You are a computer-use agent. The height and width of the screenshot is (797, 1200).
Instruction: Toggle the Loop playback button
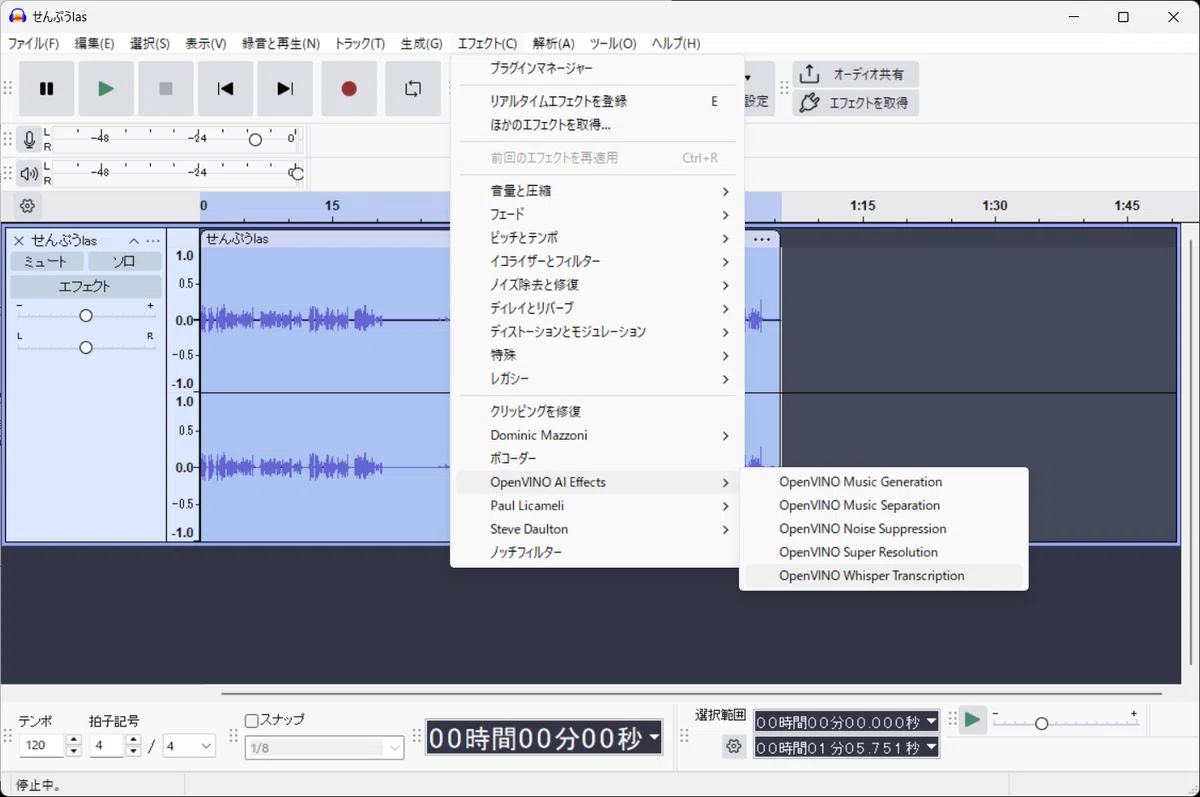413,89
